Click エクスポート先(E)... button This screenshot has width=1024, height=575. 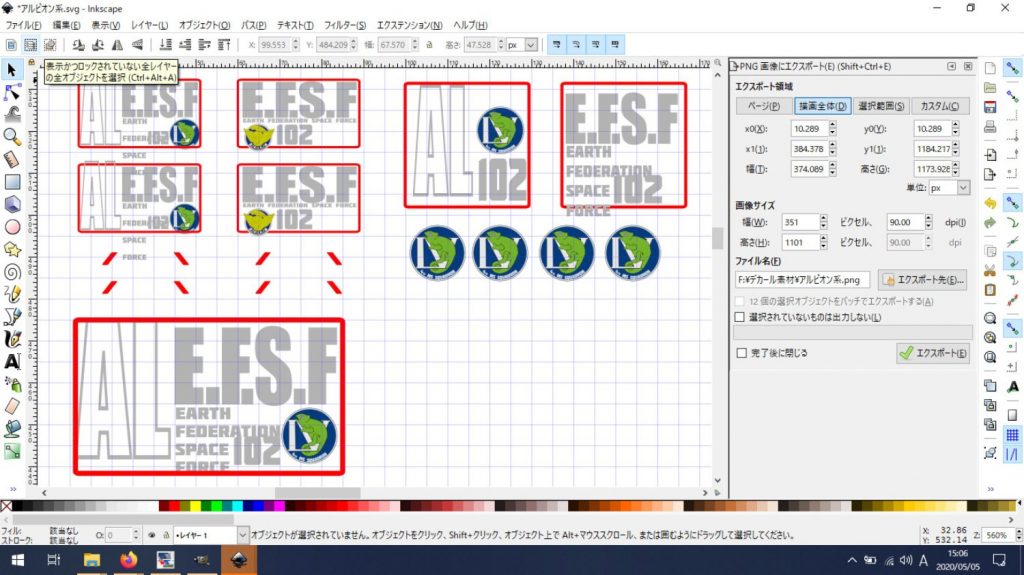coord(923,280)
